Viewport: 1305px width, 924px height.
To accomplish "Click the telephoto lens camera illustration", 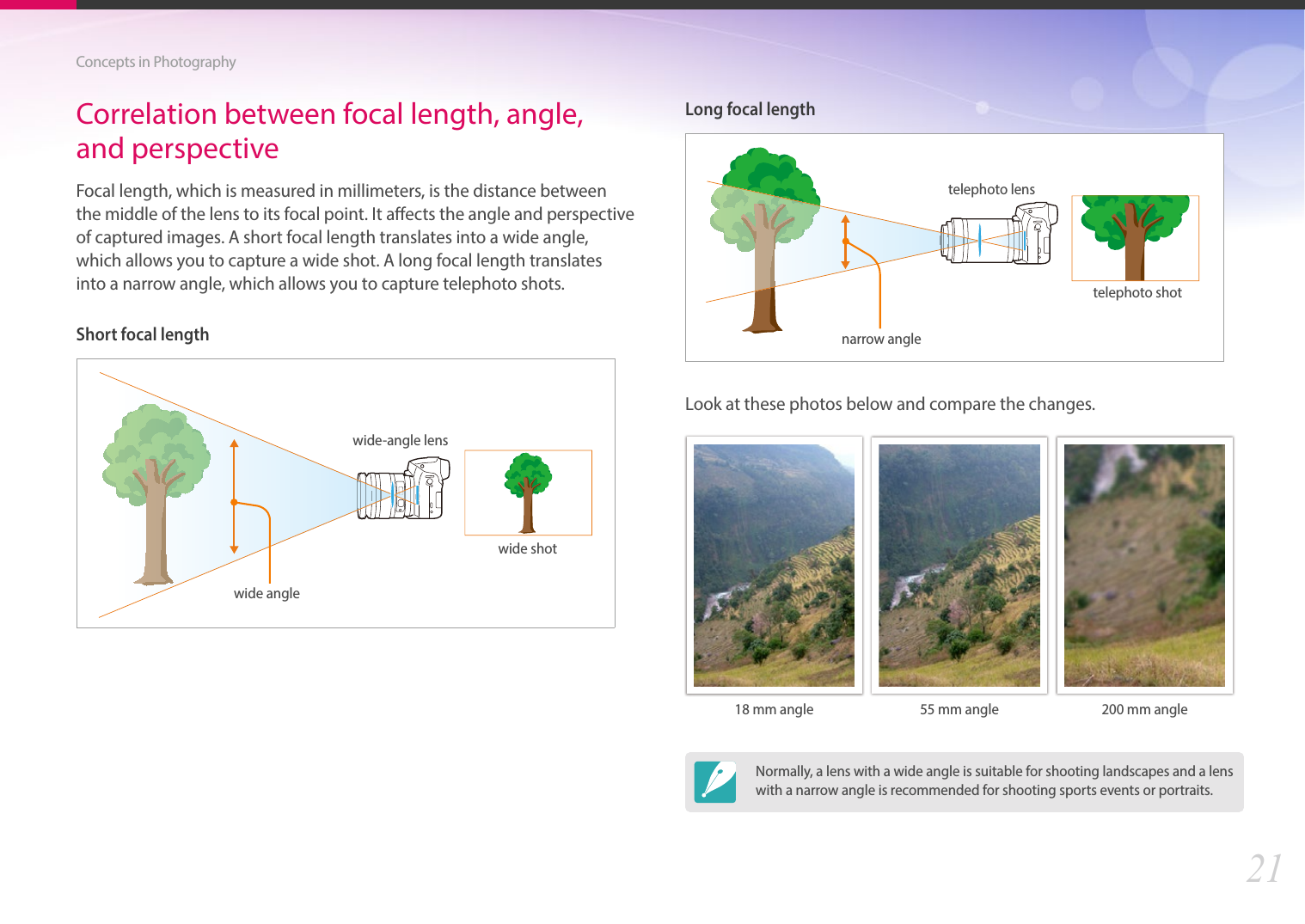I will point(999,234).
